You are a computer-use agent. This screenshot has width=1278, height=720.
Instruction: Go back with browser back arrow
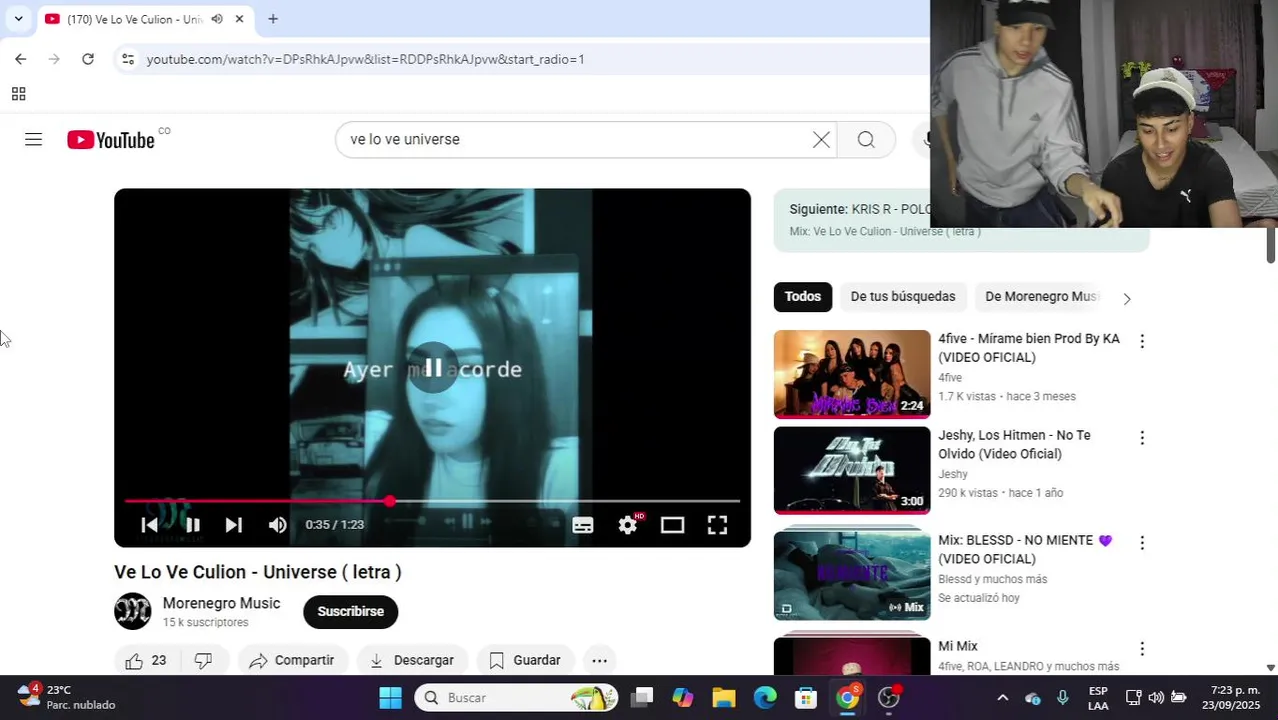(x=20, y=59)
